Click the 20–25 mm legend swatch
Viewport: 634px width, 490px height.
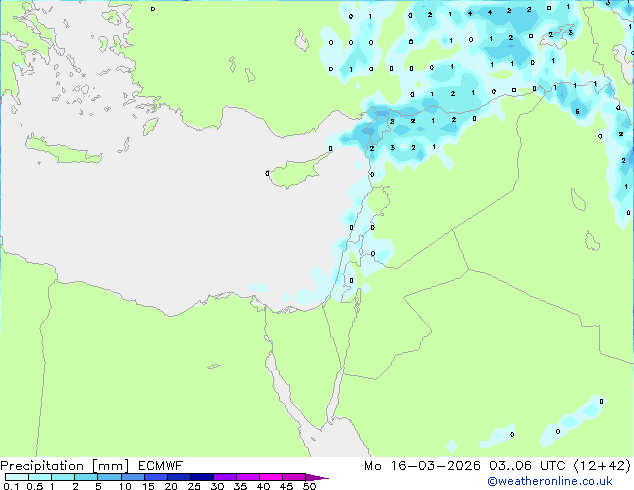pyautogui.click(x=178, y=477)
